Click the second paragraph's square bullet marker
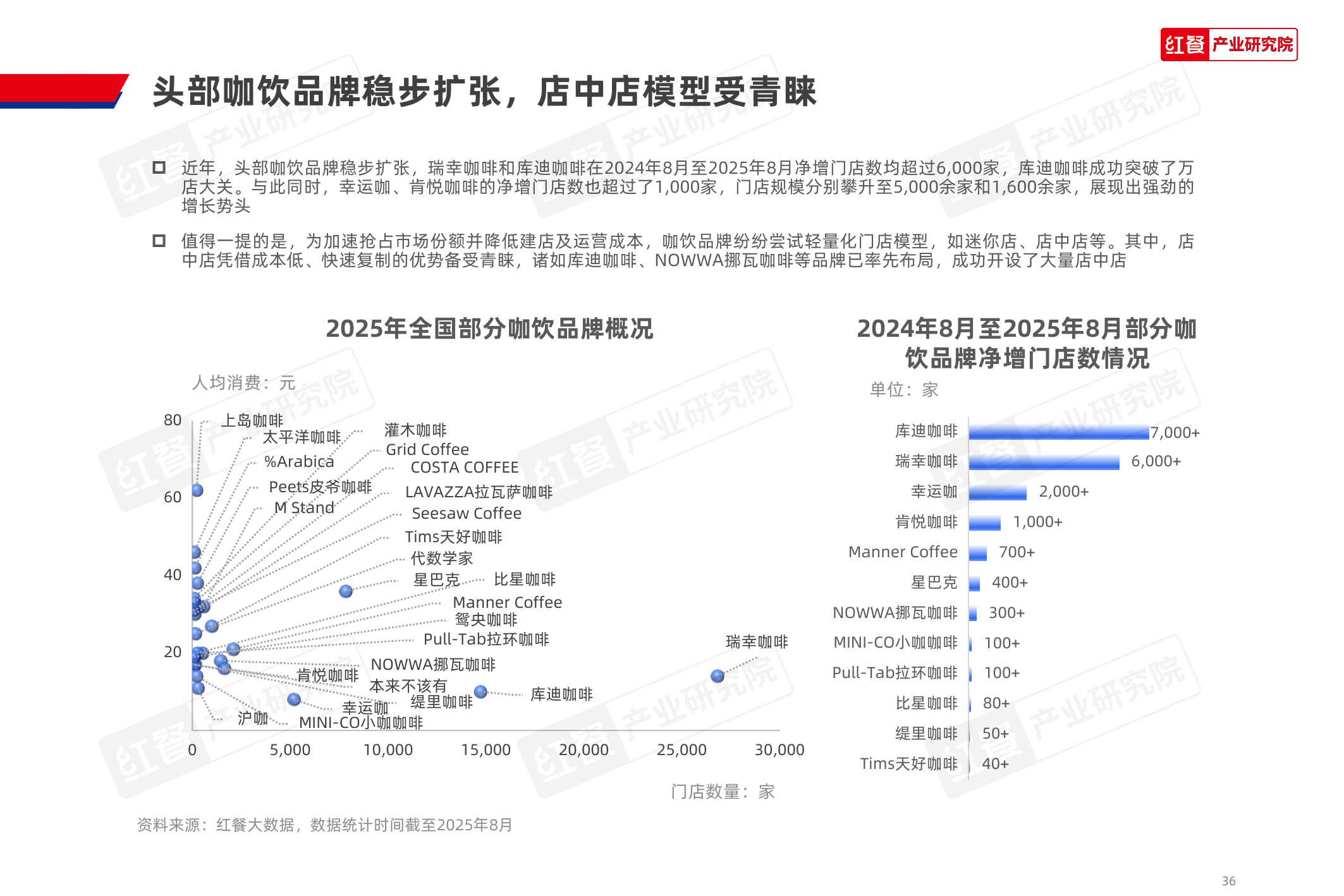Image resolution: width=1344 pixels, height=896 pixels. tap(159, 241)
